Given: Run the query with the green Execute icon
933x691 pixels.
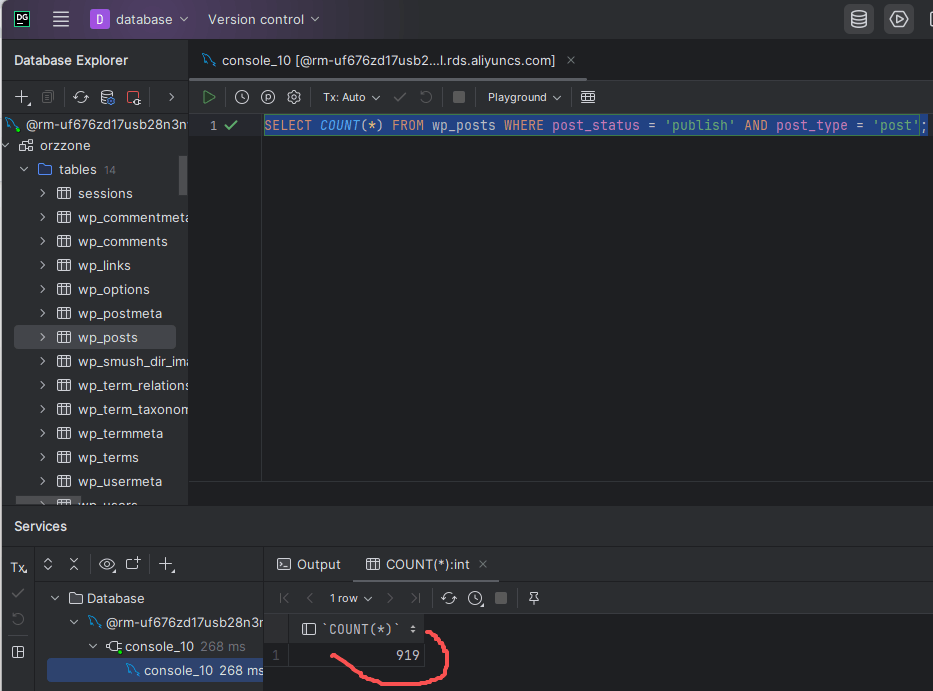Looking at the screenshot, I should tap(209, 97).
